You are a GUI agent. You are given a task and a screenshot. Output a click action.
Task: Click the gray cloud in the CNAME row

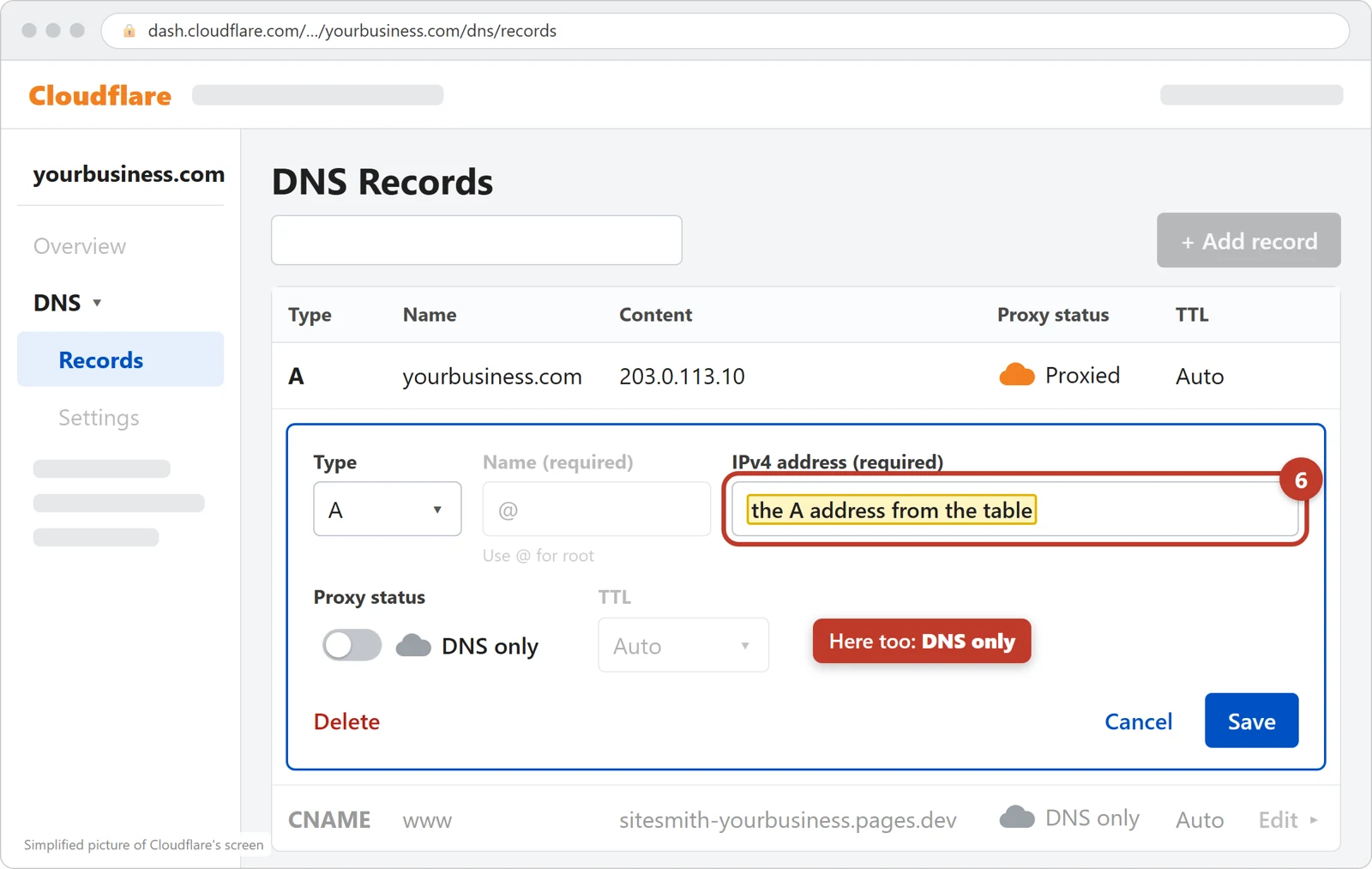click(1017, 817)
